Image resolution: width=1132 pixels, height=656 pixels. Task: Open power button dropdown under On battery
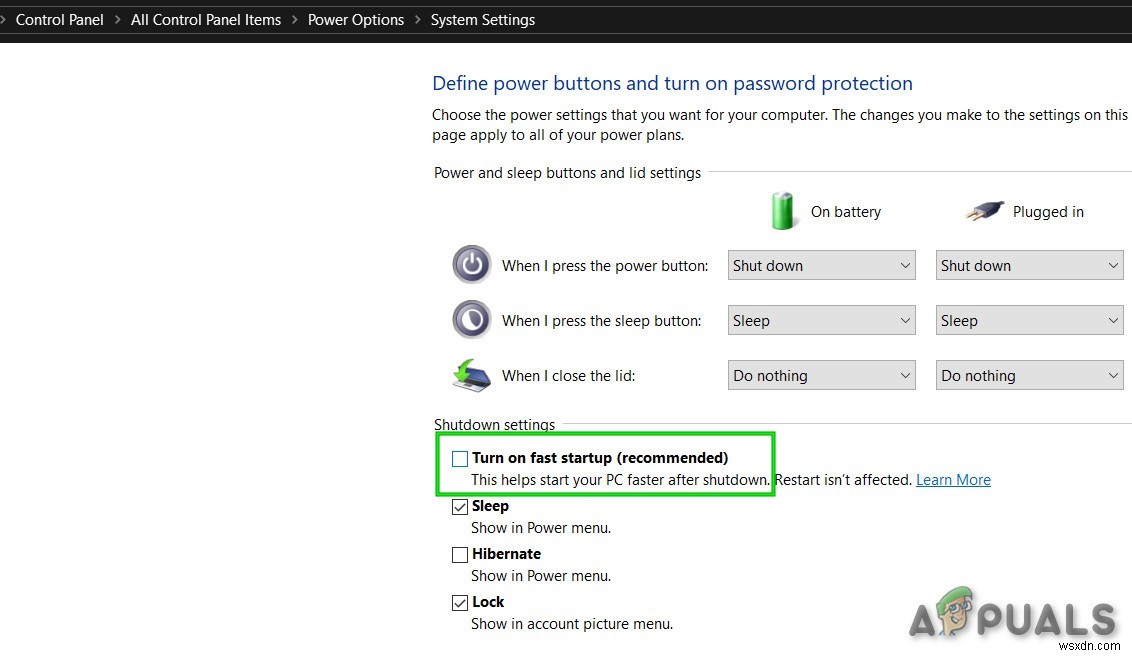(x=821, y=265)
